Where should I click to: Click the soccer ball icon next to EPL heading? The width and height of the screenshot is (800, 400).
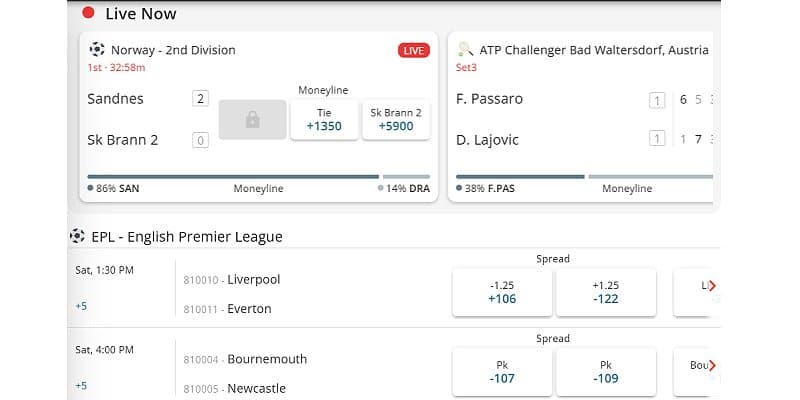77,236
